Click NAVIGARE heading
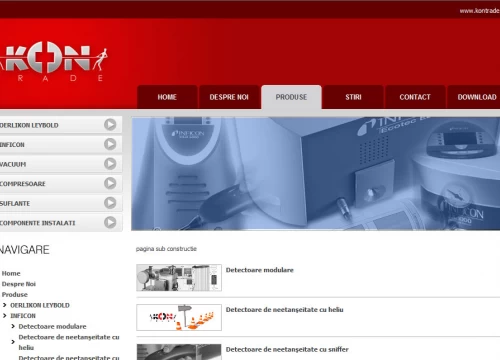Viewport: 500px width, 360px height. [25, 250]
